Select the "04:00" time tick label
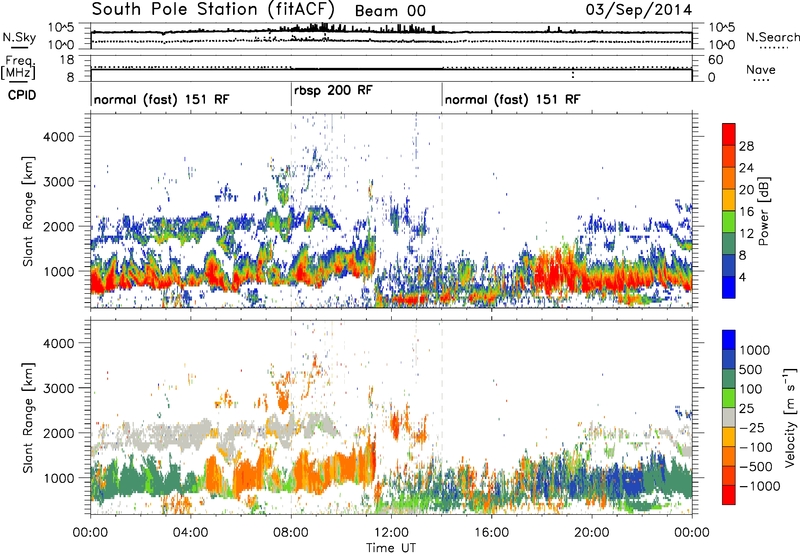The width and height of the screenshot is (800, 554). [190, 533]
